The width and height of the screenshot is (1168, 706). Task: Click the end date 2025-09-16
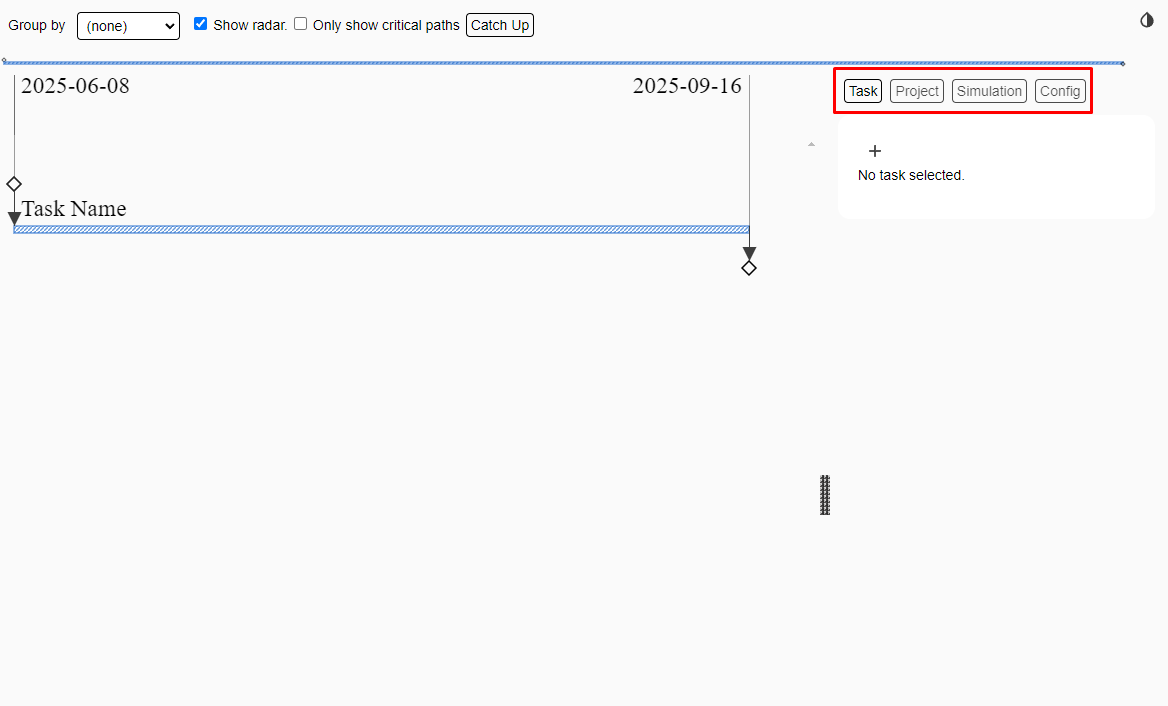pyautogui.click(x=687, y=86)
